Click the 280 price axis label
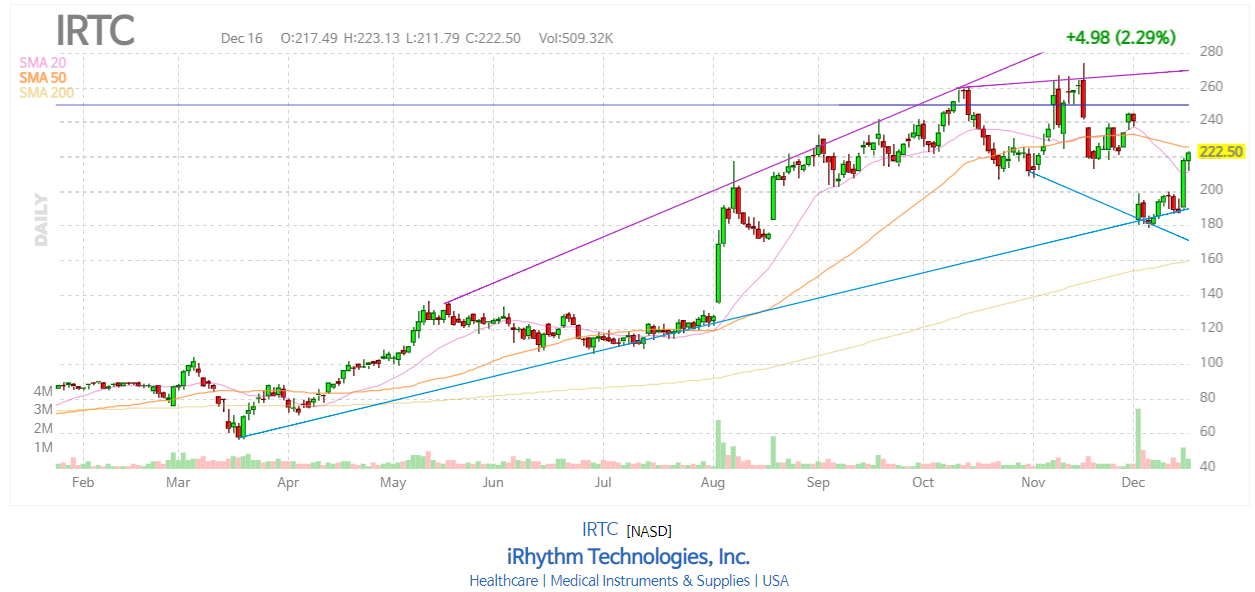The image size is (1255, 592). (1211, 52)
